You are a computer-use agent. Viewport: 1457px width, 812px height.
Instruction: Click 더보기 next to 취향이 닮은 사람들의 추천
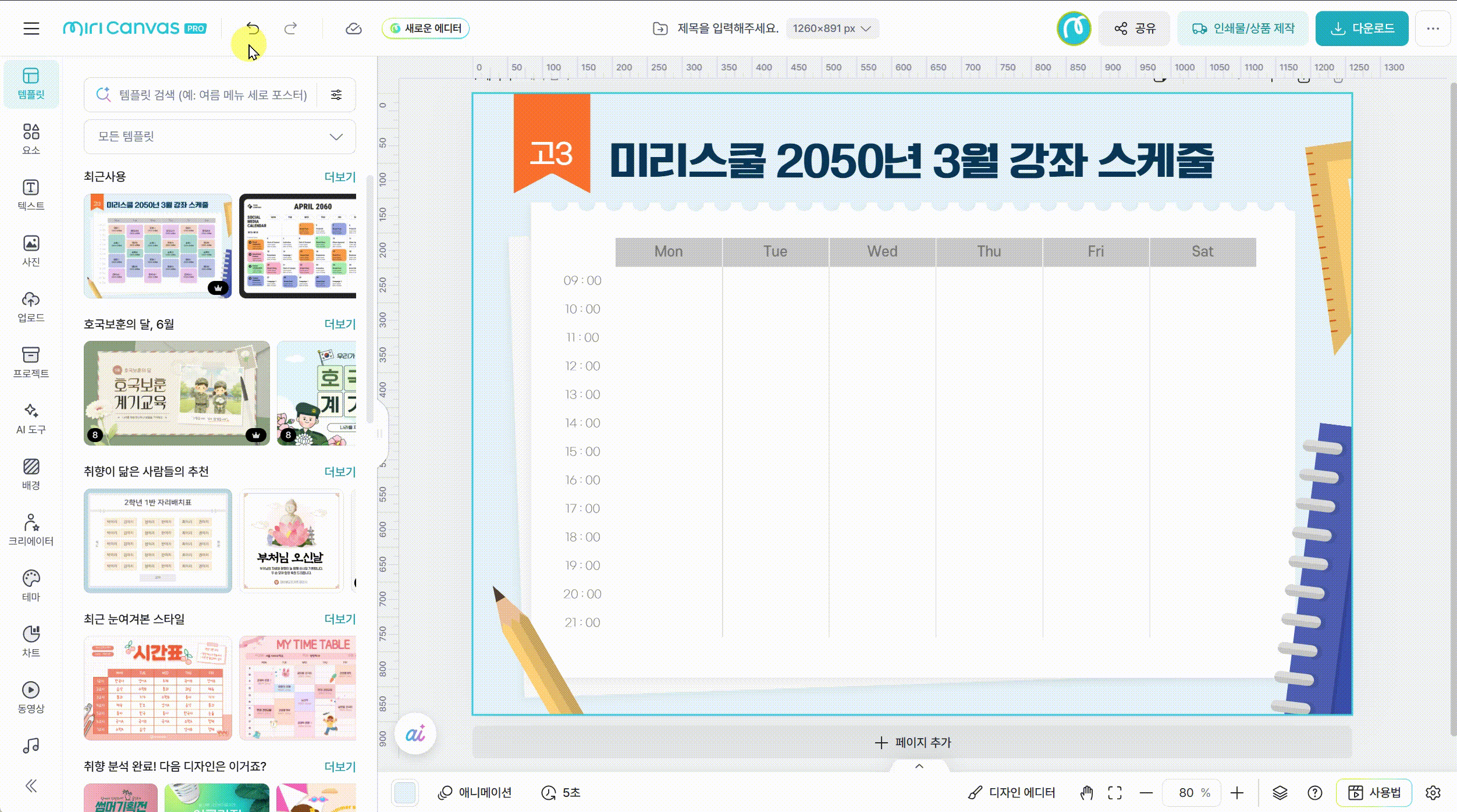340,472
